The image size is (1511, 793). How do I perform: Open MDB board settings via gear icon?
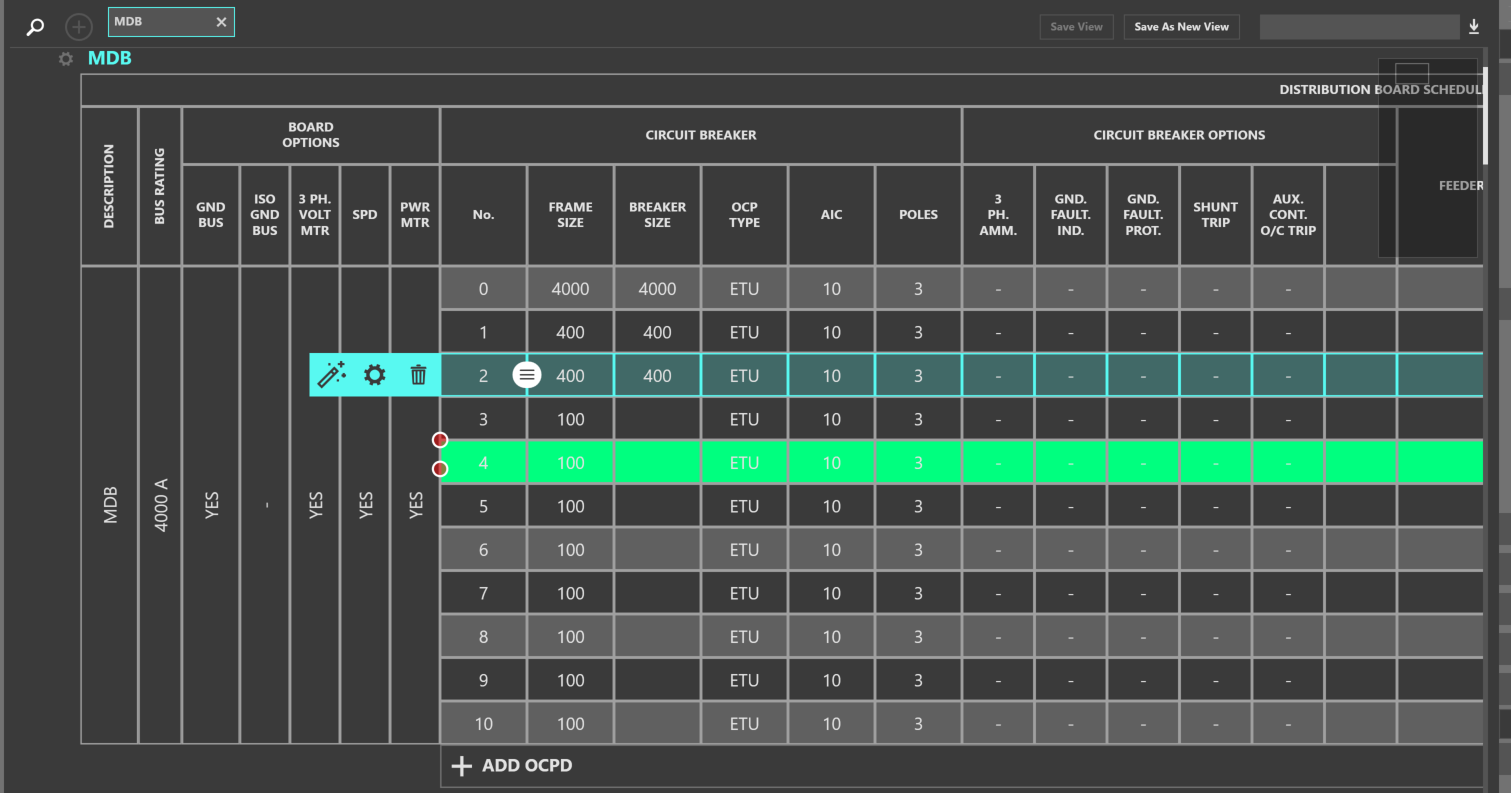coord(65,59)
